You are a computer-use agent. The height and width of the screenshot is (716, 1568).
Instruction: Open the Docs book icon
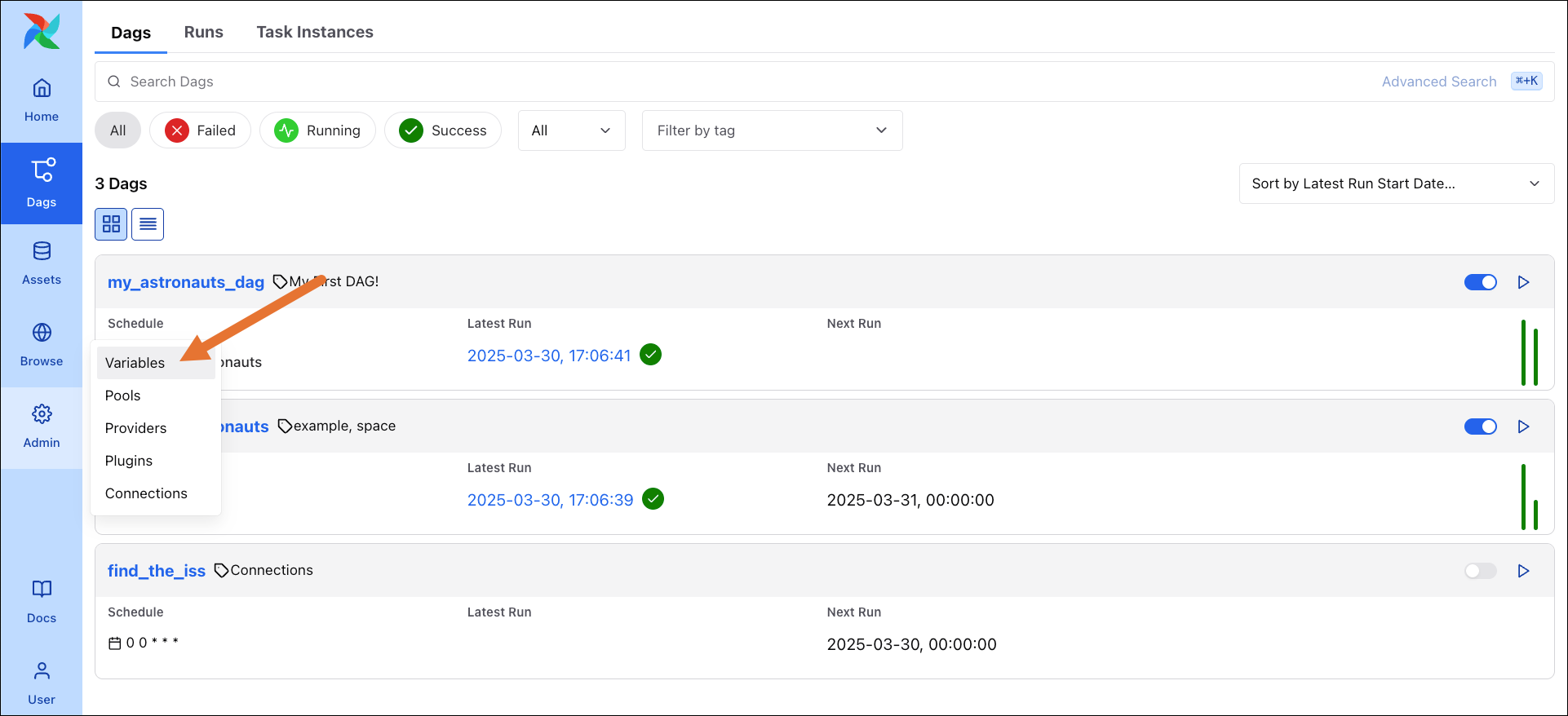42,602
